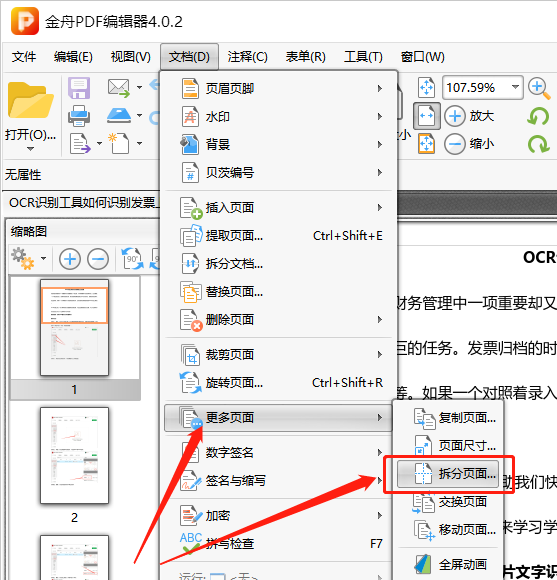
Task: Click thumbnail zoom in plus icon
Action: (70, 259)
